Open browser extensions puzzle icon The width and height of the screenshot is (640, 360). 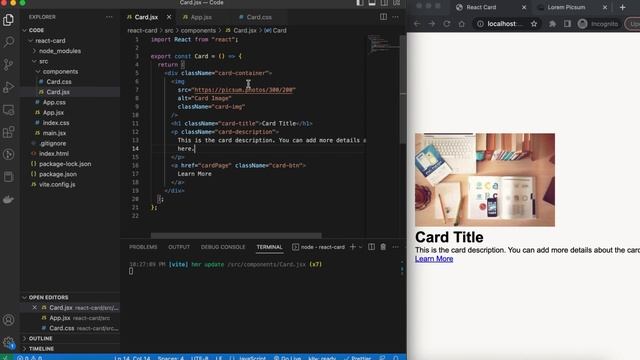(x=552, y=24)
